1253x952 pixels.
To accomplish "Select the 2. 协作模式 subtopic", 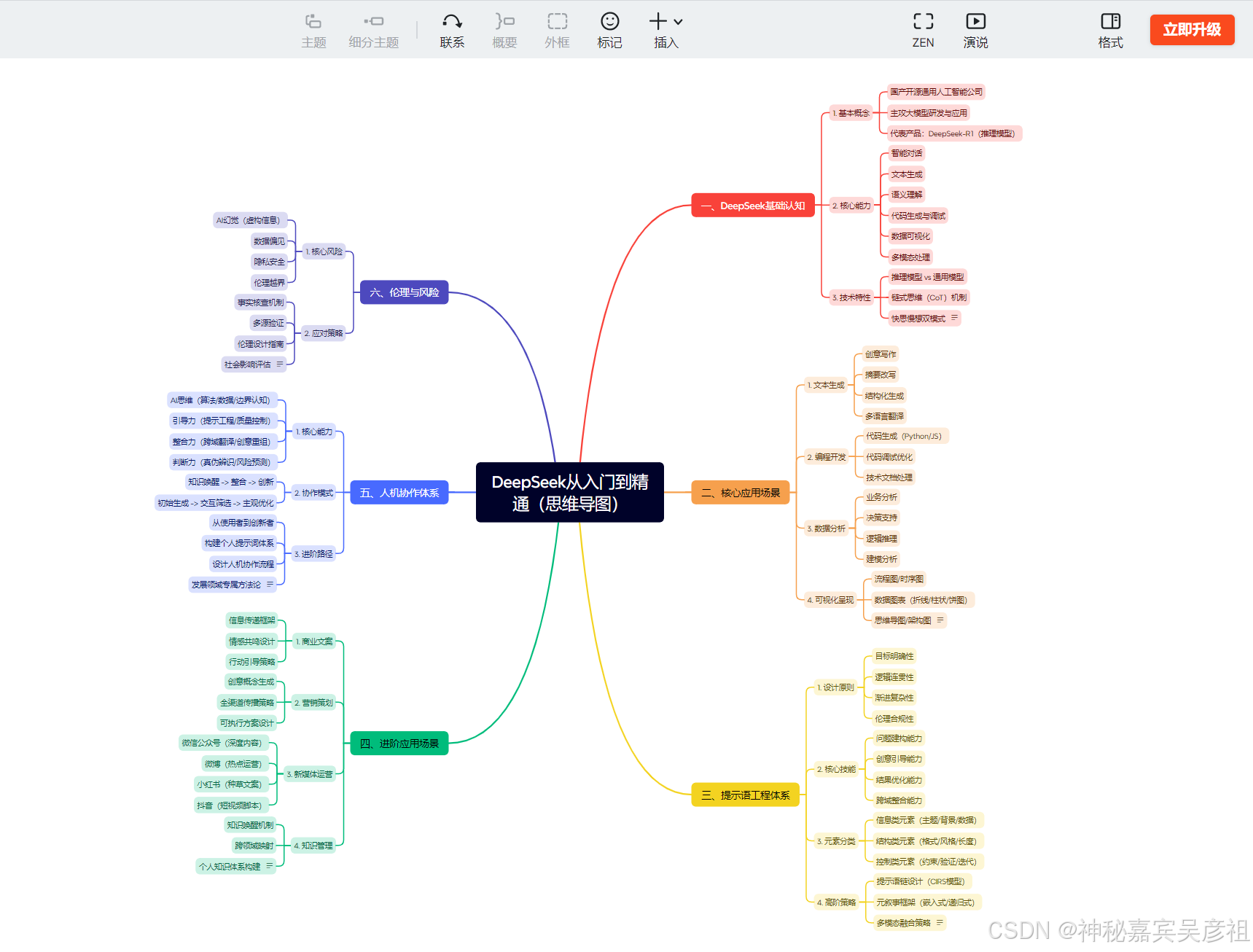I will 313,493.
